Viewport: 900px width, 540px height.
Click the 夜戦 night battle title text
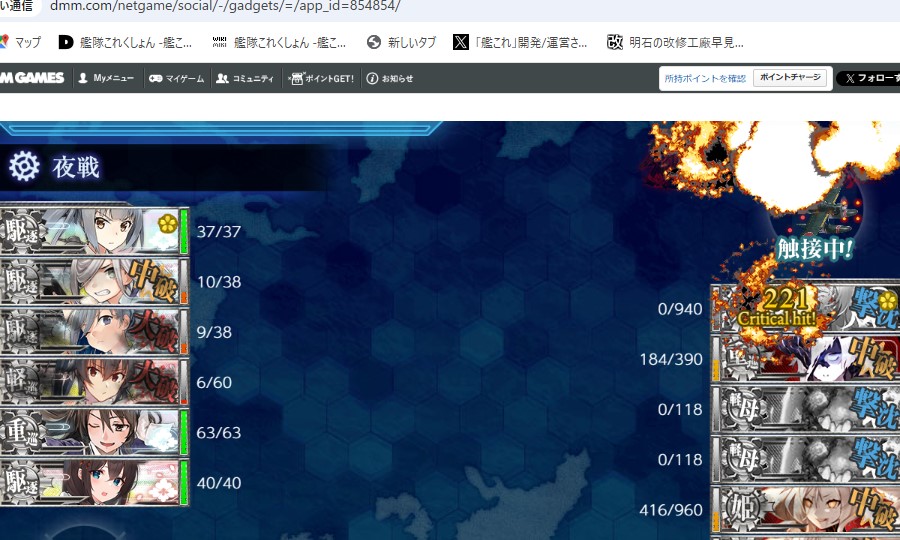76,167
